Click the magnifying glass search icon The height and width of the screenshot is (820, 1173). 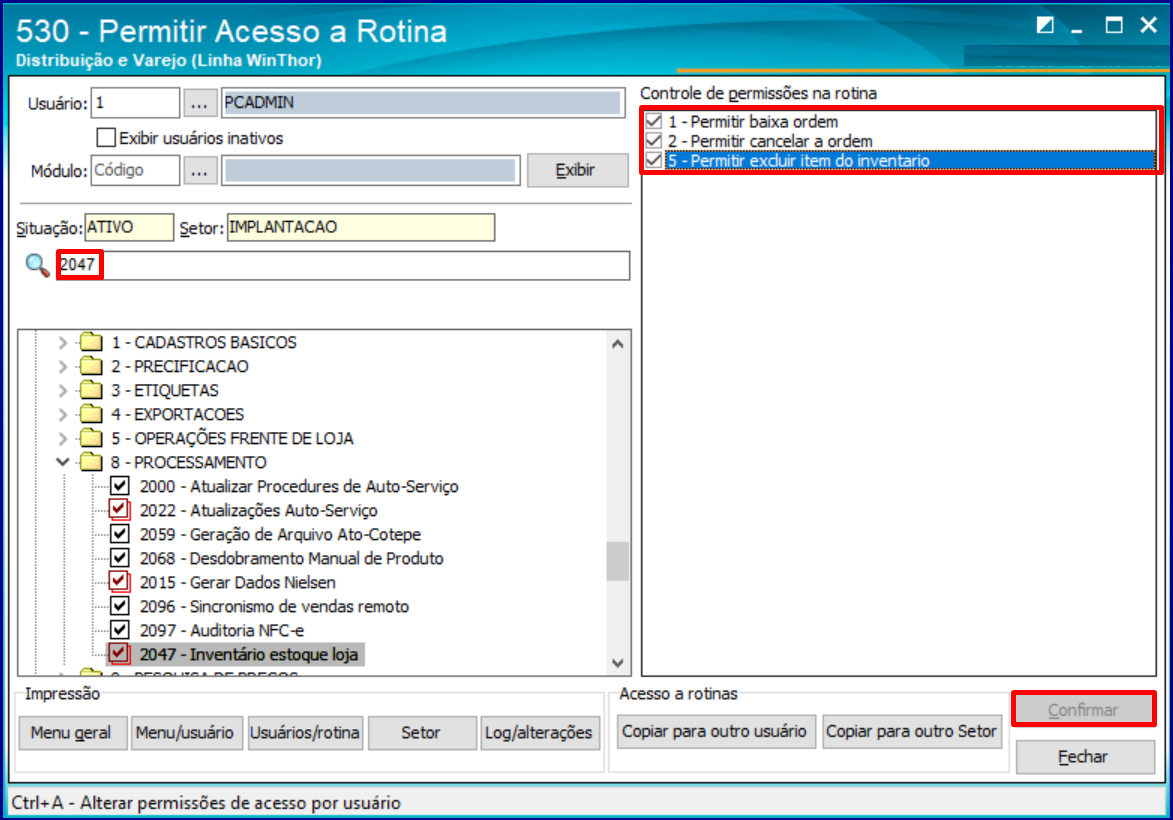[x=37, y=266]
